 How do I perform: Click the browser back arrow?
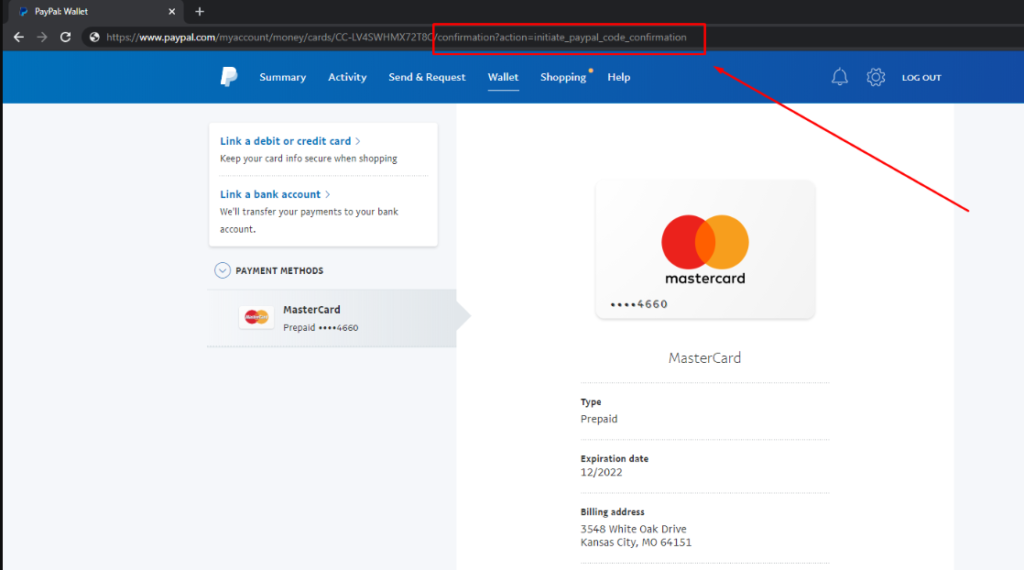[18, 37]
